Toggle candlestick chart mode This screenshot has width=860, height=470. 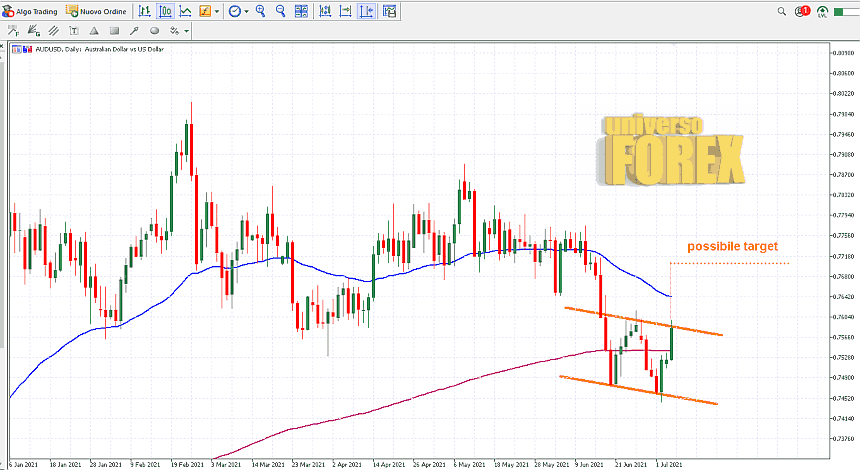tap(165, 11)
